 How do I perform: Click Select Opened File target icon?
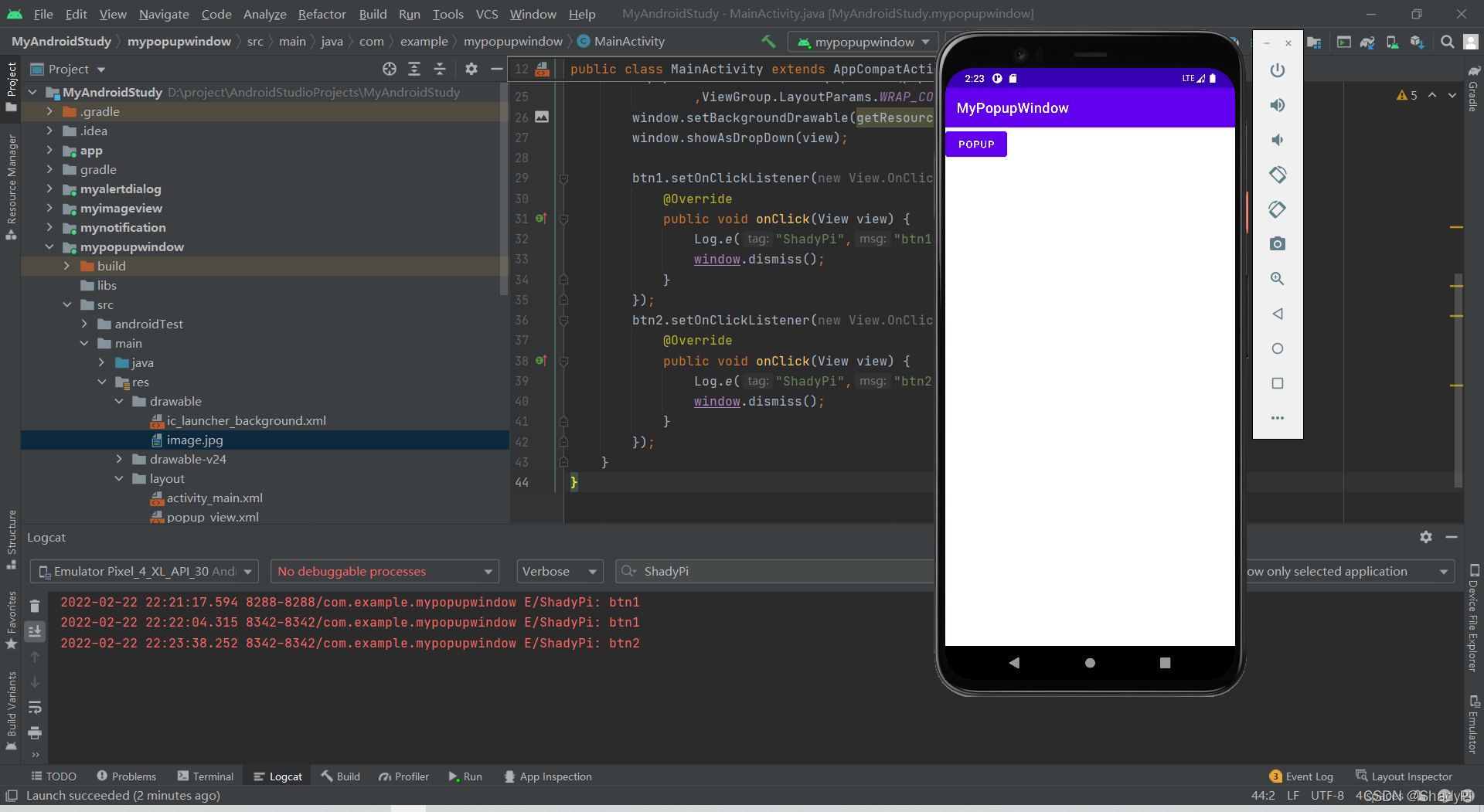coord(390,69)
